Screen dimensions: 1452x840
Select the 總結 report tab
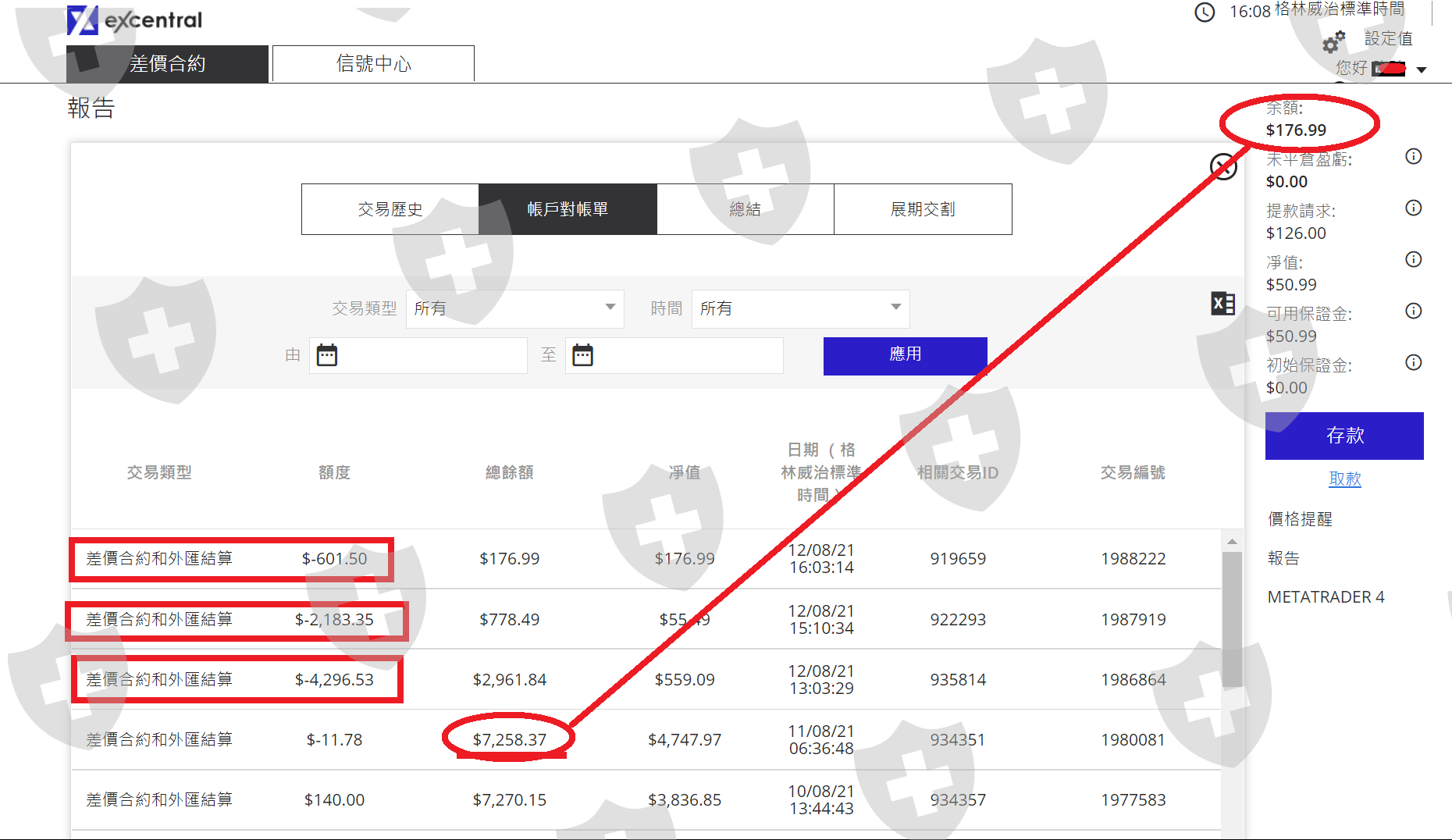[746, 209]
